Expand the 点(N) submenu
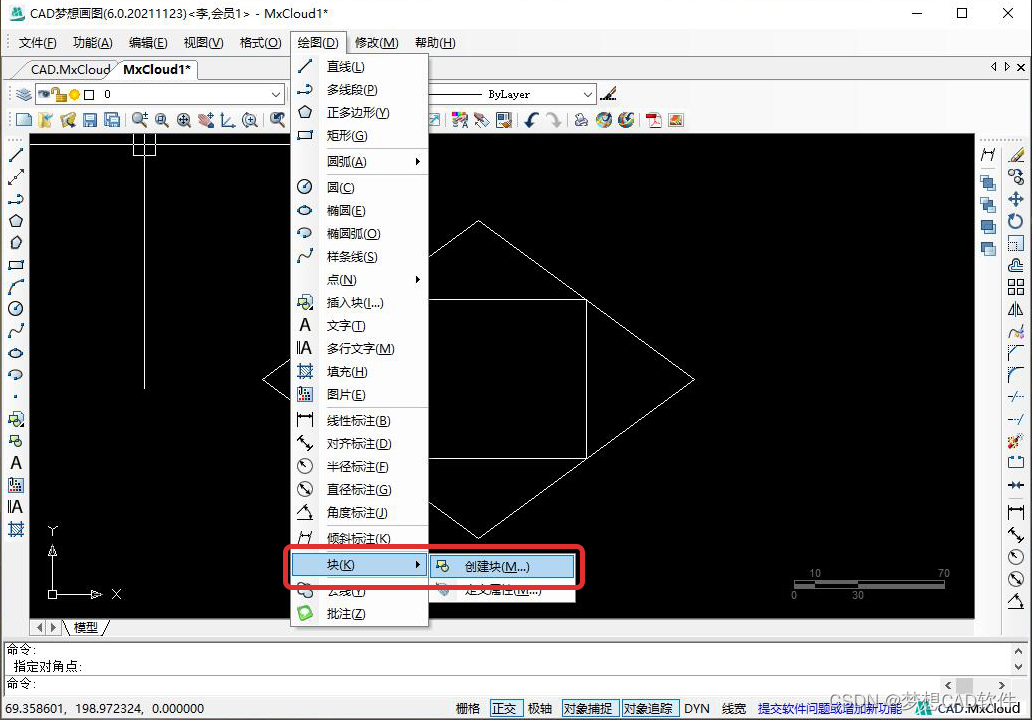 (x=359, y=280)
